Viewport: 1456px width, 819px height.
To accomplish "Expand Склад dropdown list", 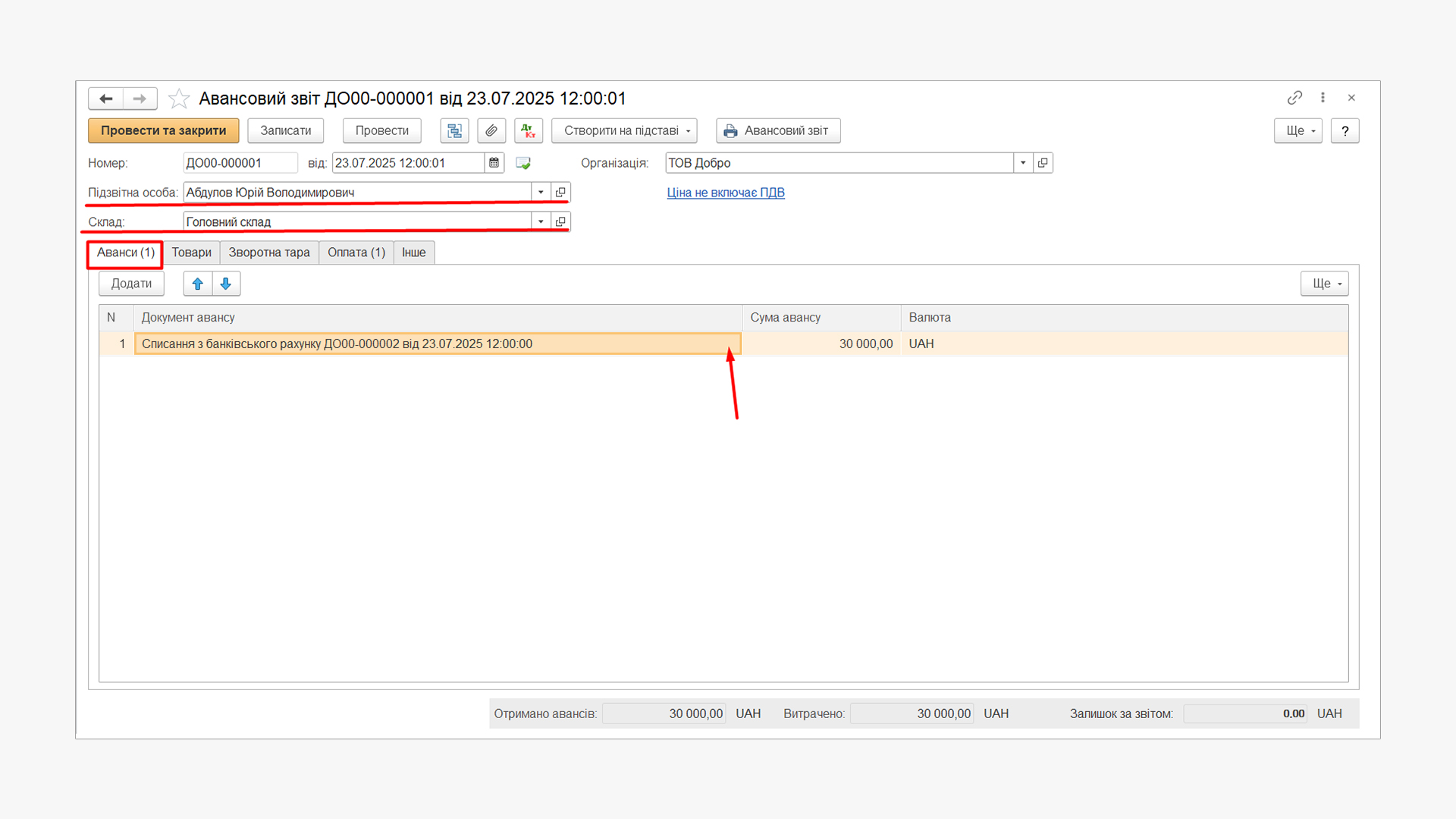I will click(541, 222).
